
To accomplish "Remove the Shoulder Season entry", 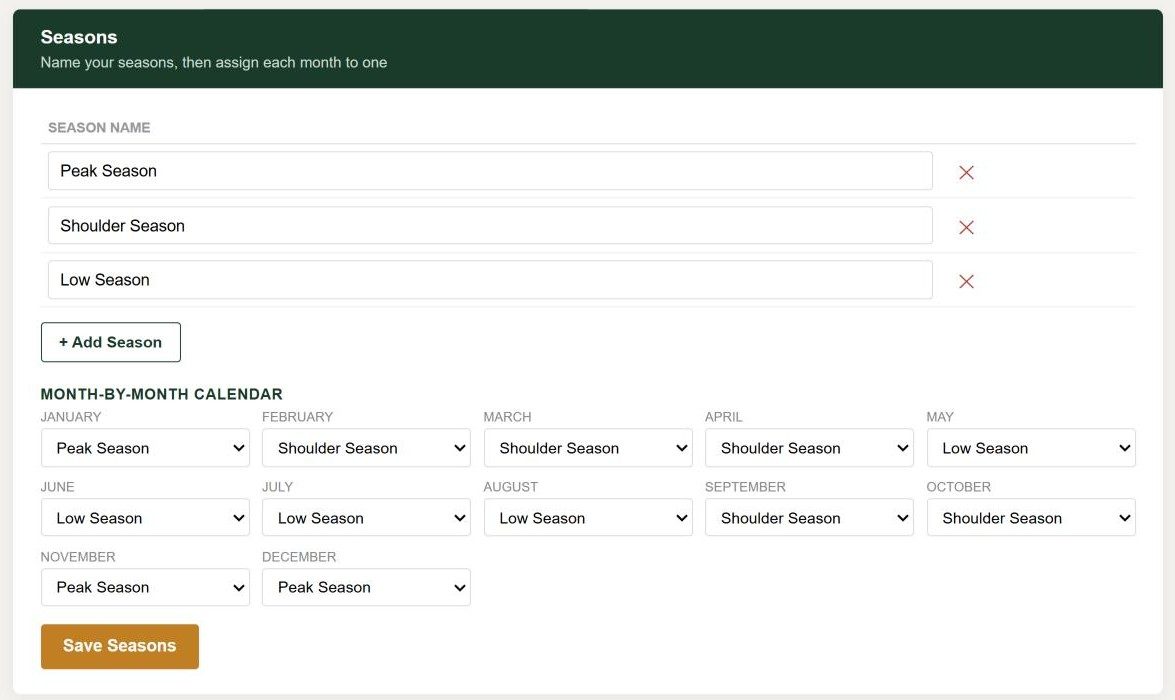I will coord(966,227).
